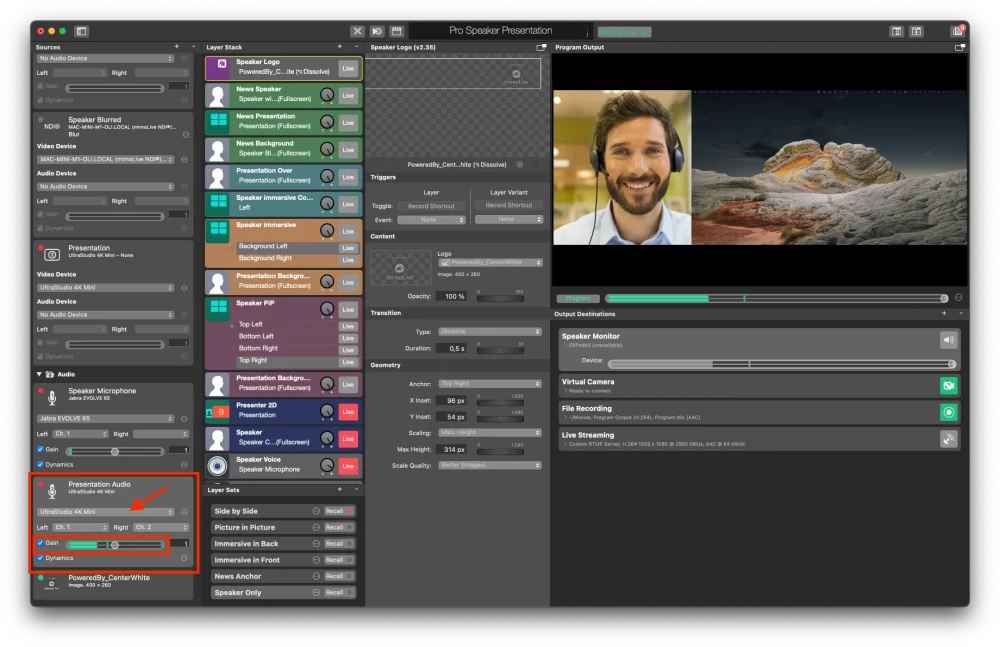Toggle Dynamics checkbox for Speaker Microphone
This screenshot has width=1000, height=647.
[x=40, y=465]
